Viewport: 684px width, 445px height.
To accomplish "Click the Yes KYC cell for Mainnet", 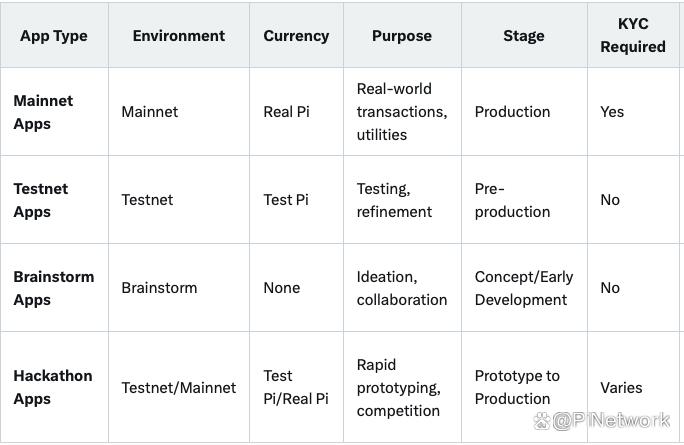I will [x=612, y=112].
